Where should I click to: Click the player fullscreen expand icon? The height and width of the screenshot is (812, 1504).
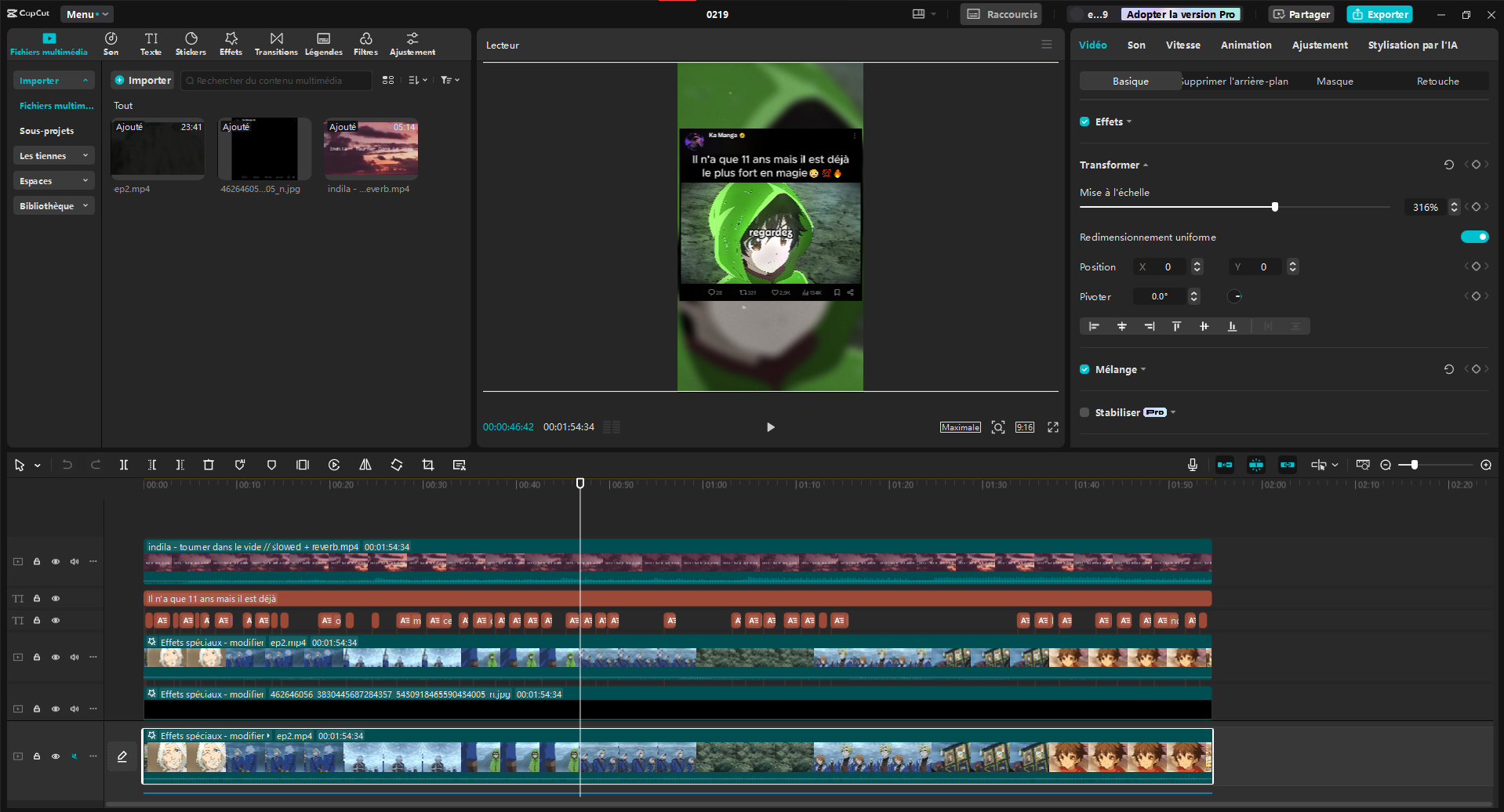[x=1053, y=427]
